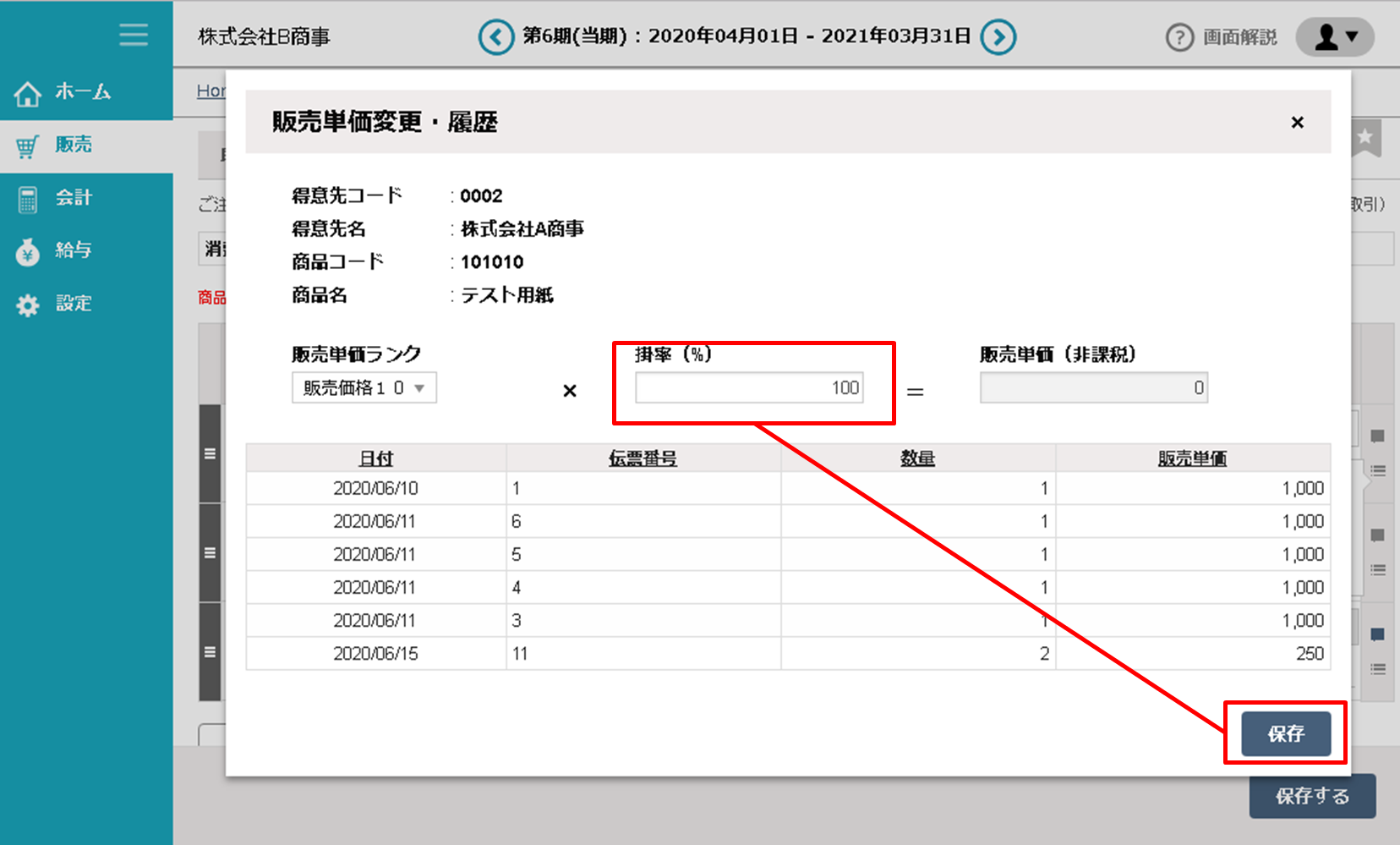Sort table by 伝票番号 column header
This screenshot has height=845, width=1400.
tap(643, 458)
